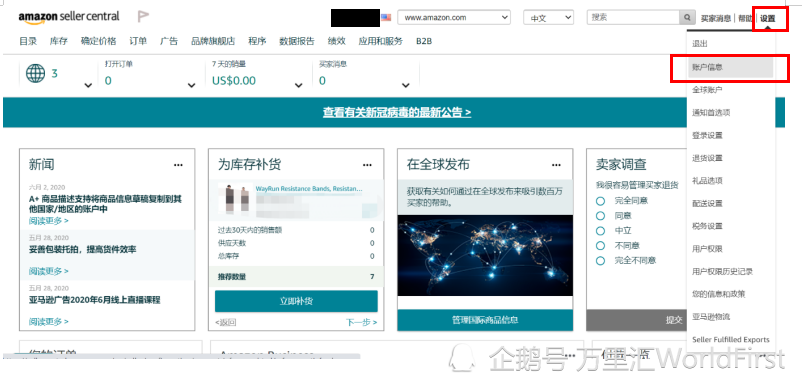802x386 pixels.
Task: Open the 新闻 card three-dot menu
Action: [178, 165]
